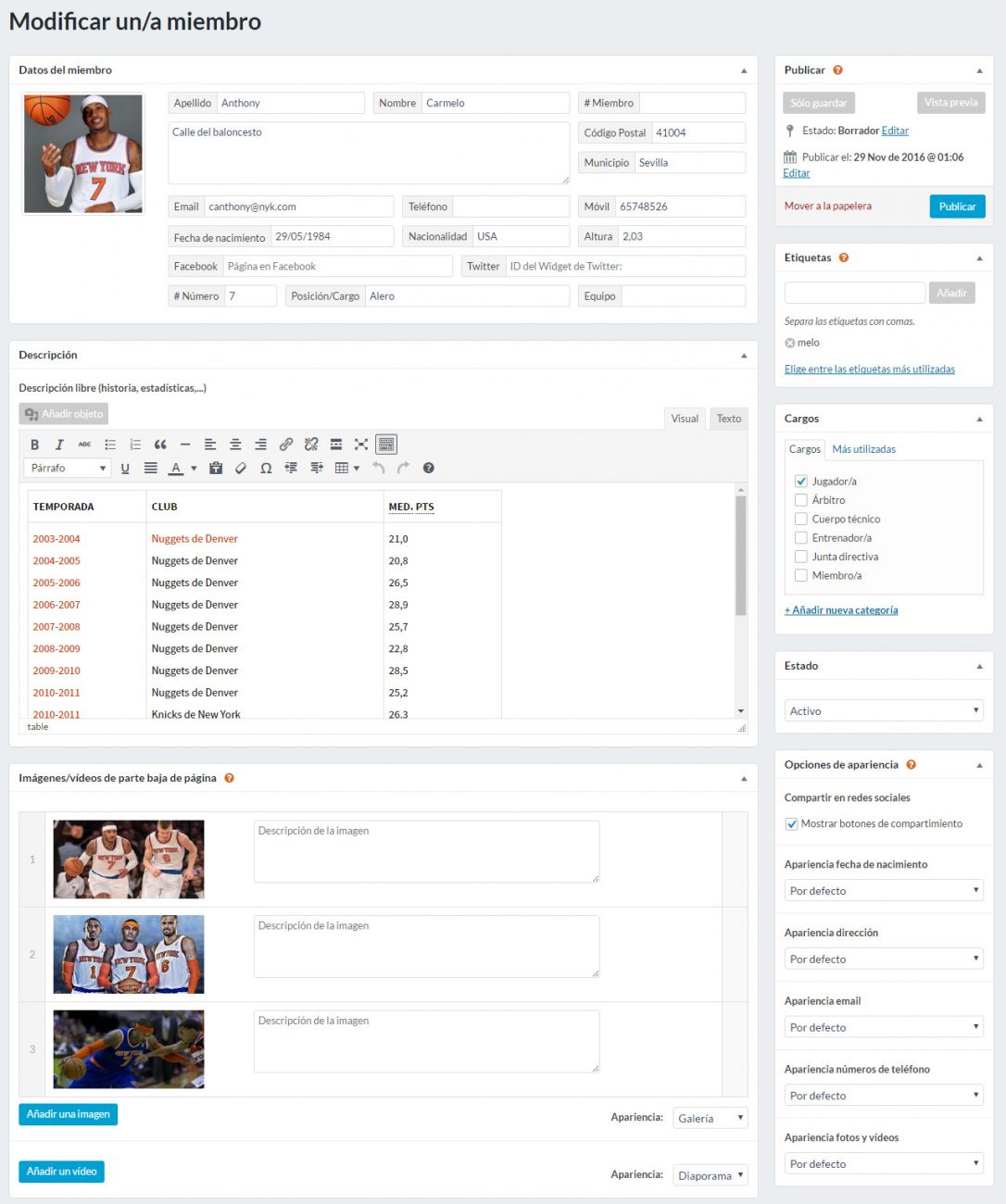
Task: Toggle the editor toolbar kitchen sink
Action: tap(386, 445)
